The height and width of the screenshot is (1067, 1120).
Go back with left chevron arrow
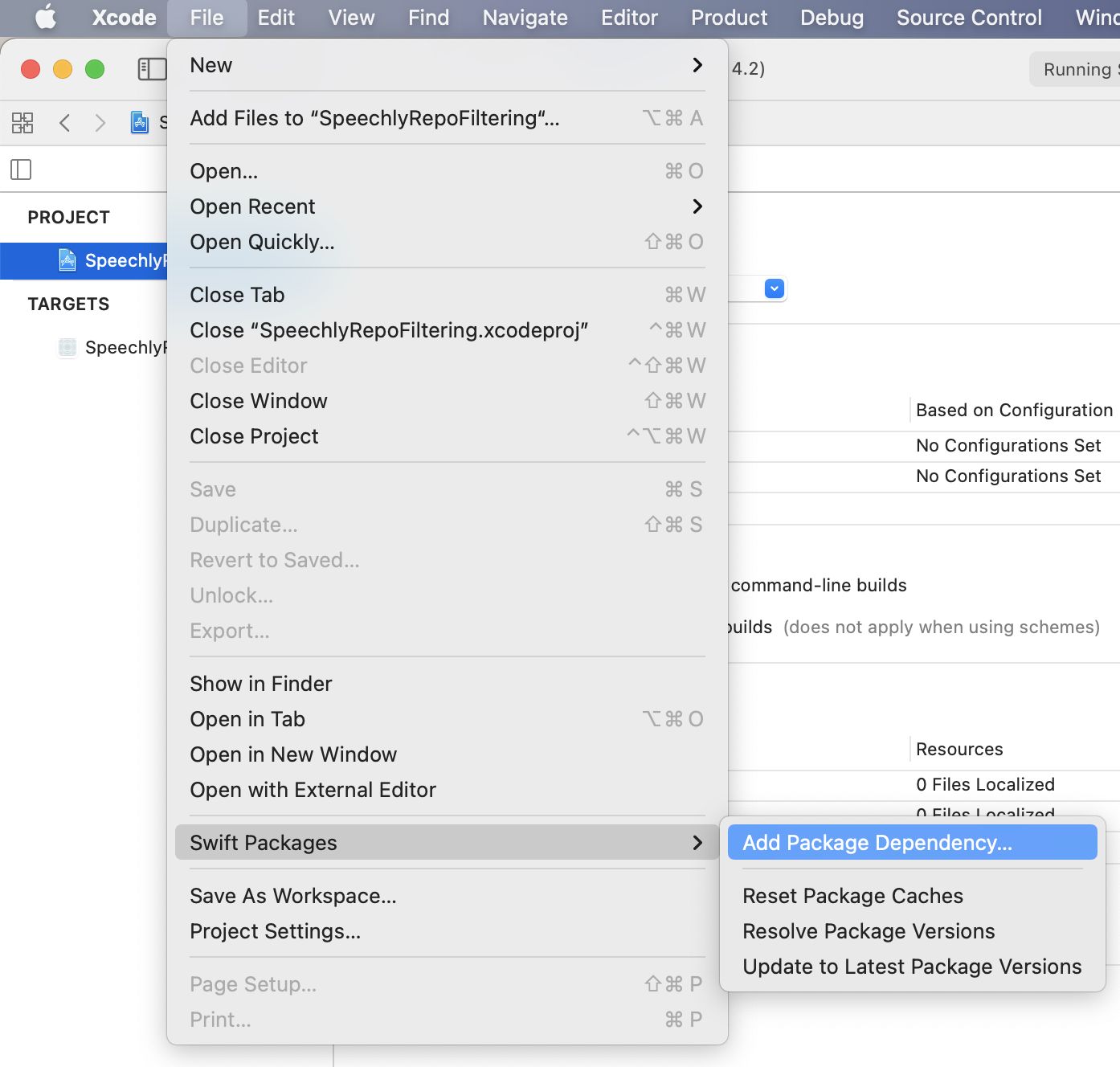click(x=65, y=123)
